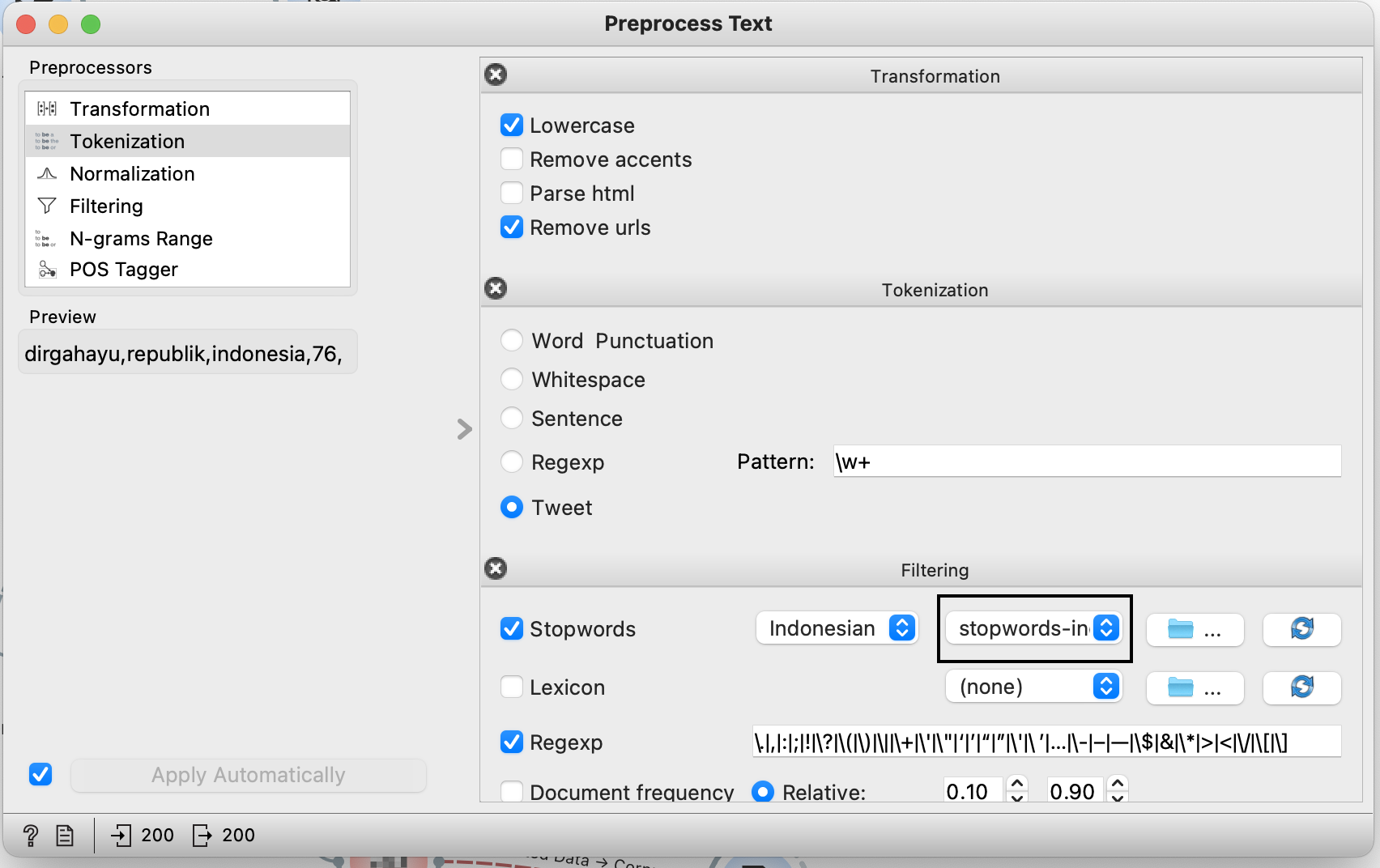Screen dimensions: 1380x868
Task: Click the 0.90 frequency value field
Action: pos(1075,791)
